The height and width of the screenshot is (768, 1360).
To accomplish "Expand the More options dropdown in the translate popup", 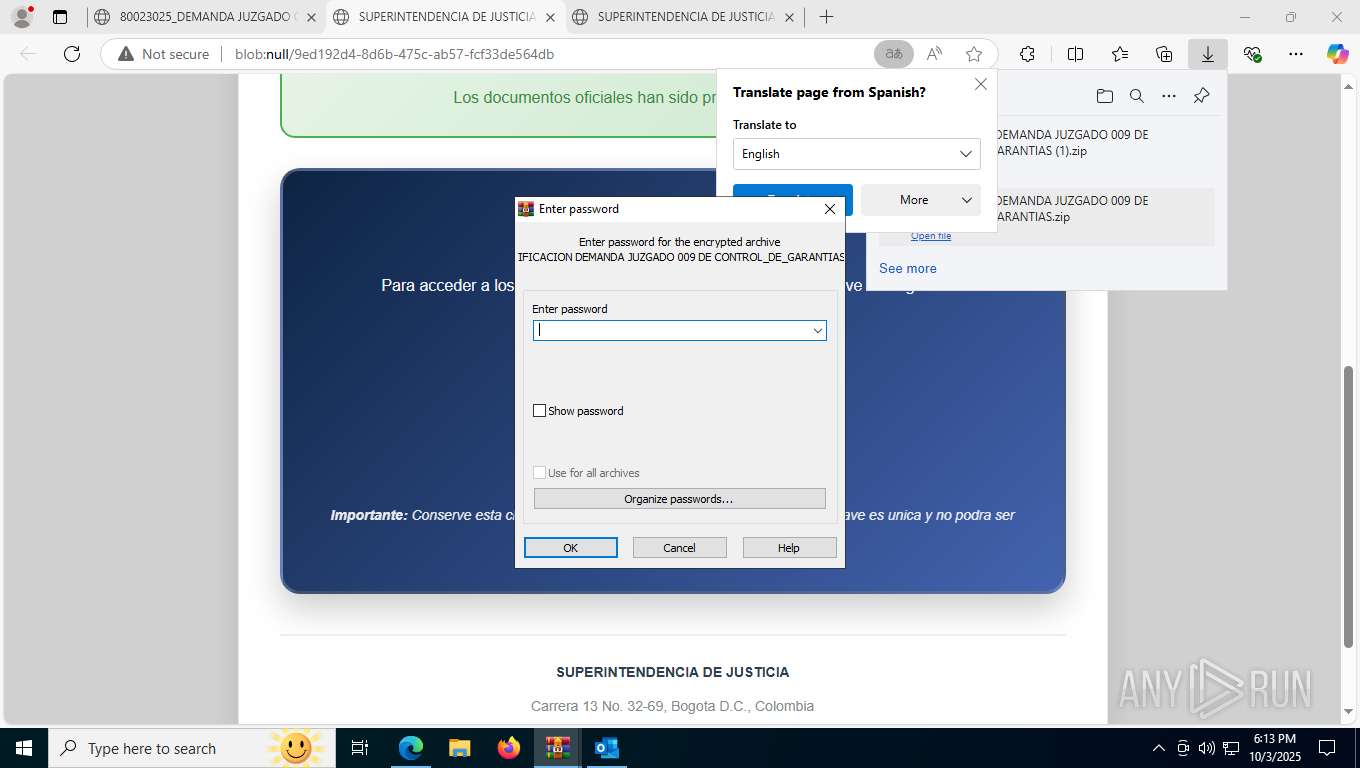I will click(966, 200).
